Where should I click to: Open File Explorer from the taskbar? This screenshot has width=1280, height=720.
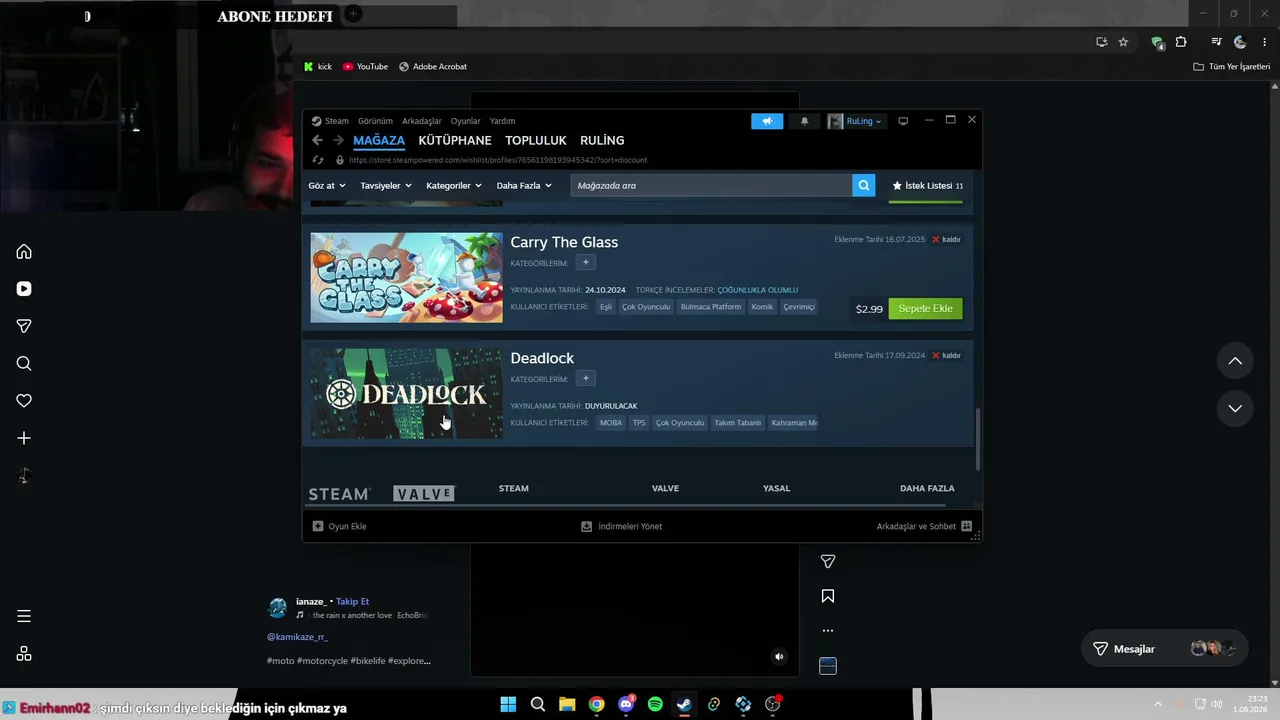click(x=567, y=704)
